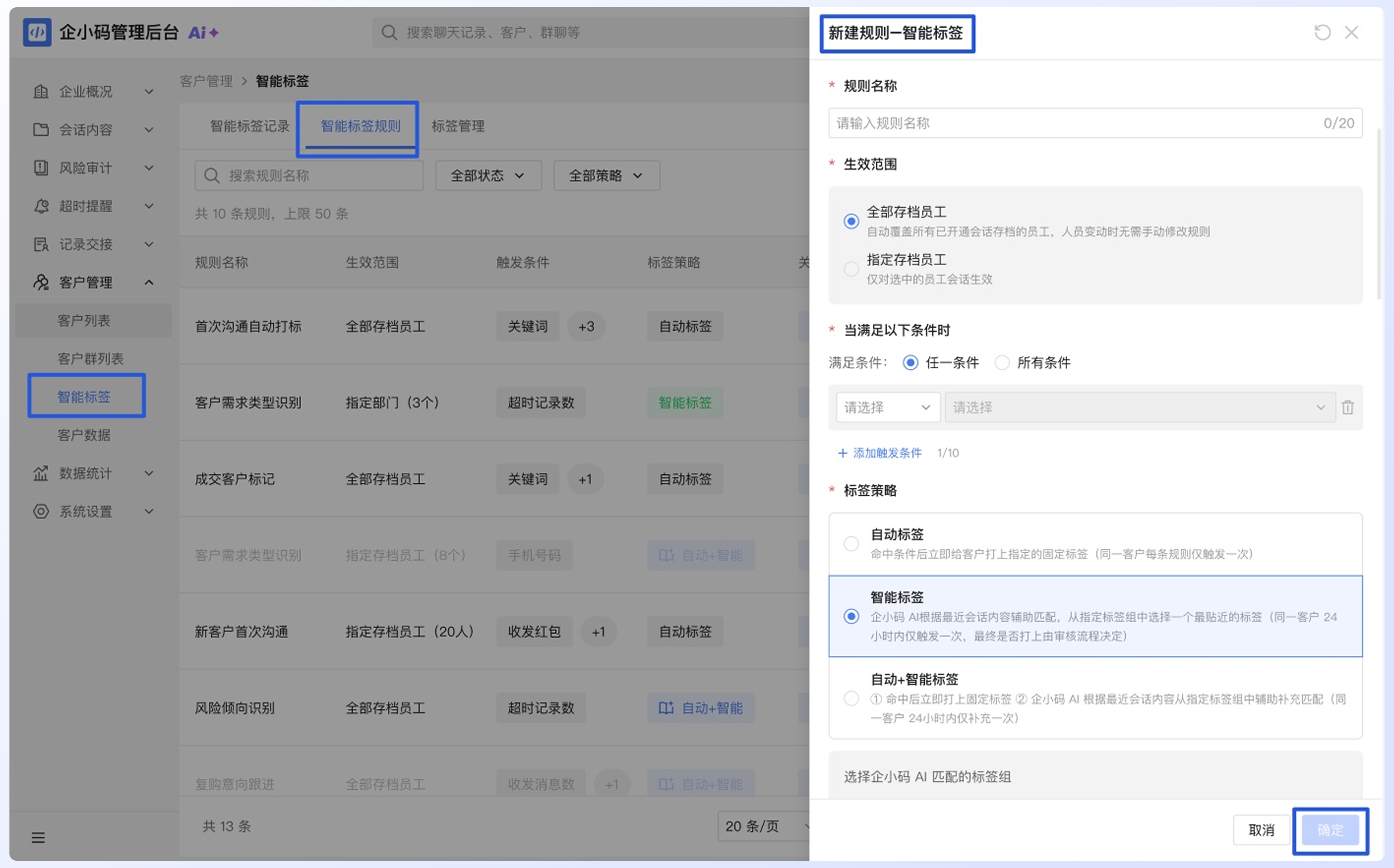
Task: Select the 全部存档员工 radio option
Action: click(851, 221)
